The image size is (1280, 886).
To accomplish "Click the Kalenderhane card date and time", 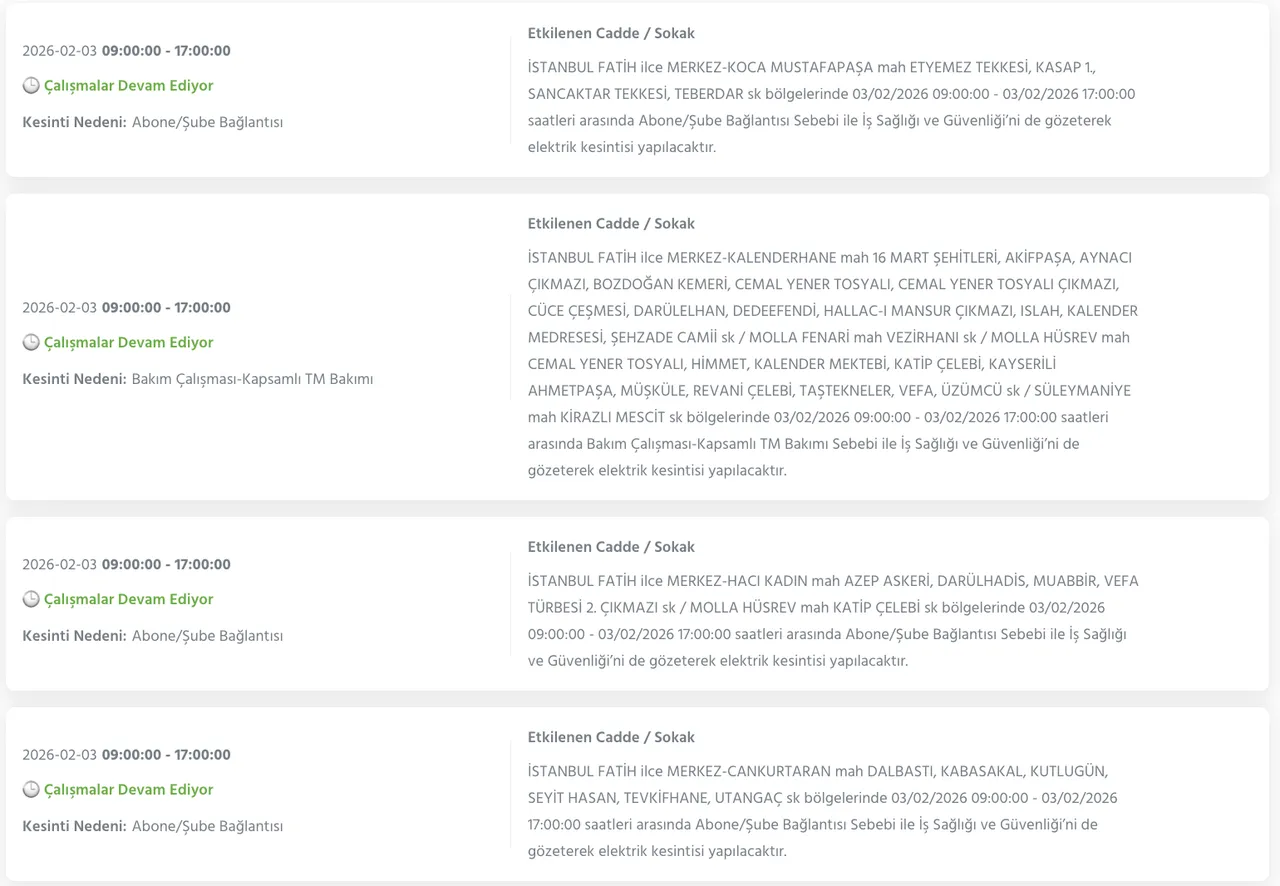I will (126, 308).
